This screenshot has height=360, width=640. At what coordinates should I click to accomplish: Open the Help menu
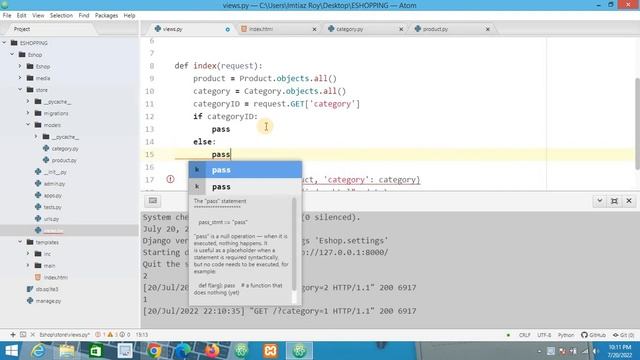(x=129, y=16)
